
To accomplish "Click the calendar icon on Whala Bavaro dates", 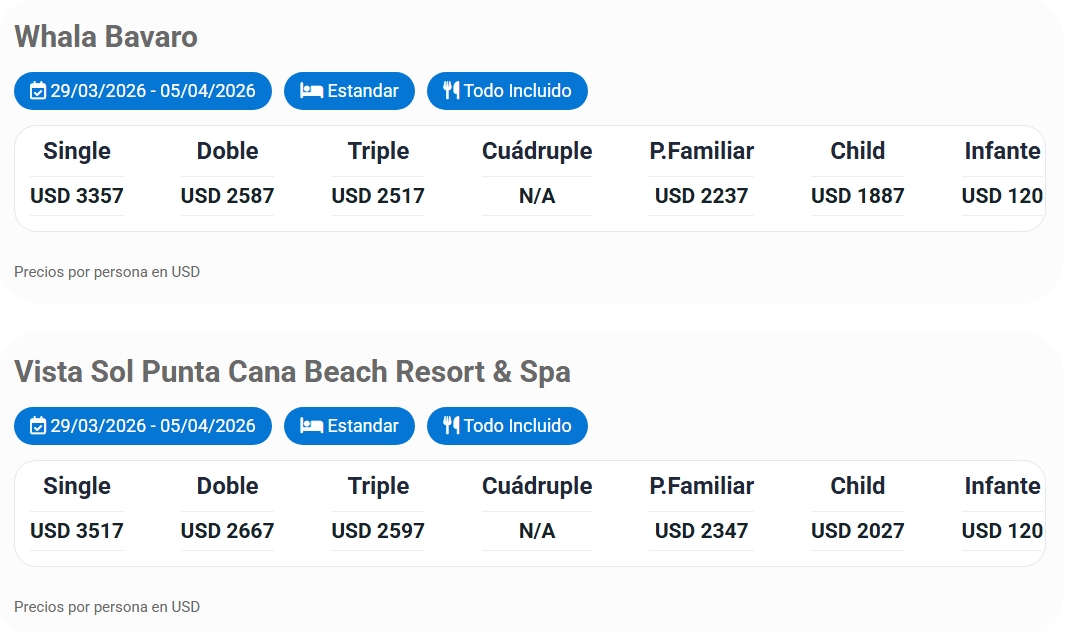I will 38,91.
